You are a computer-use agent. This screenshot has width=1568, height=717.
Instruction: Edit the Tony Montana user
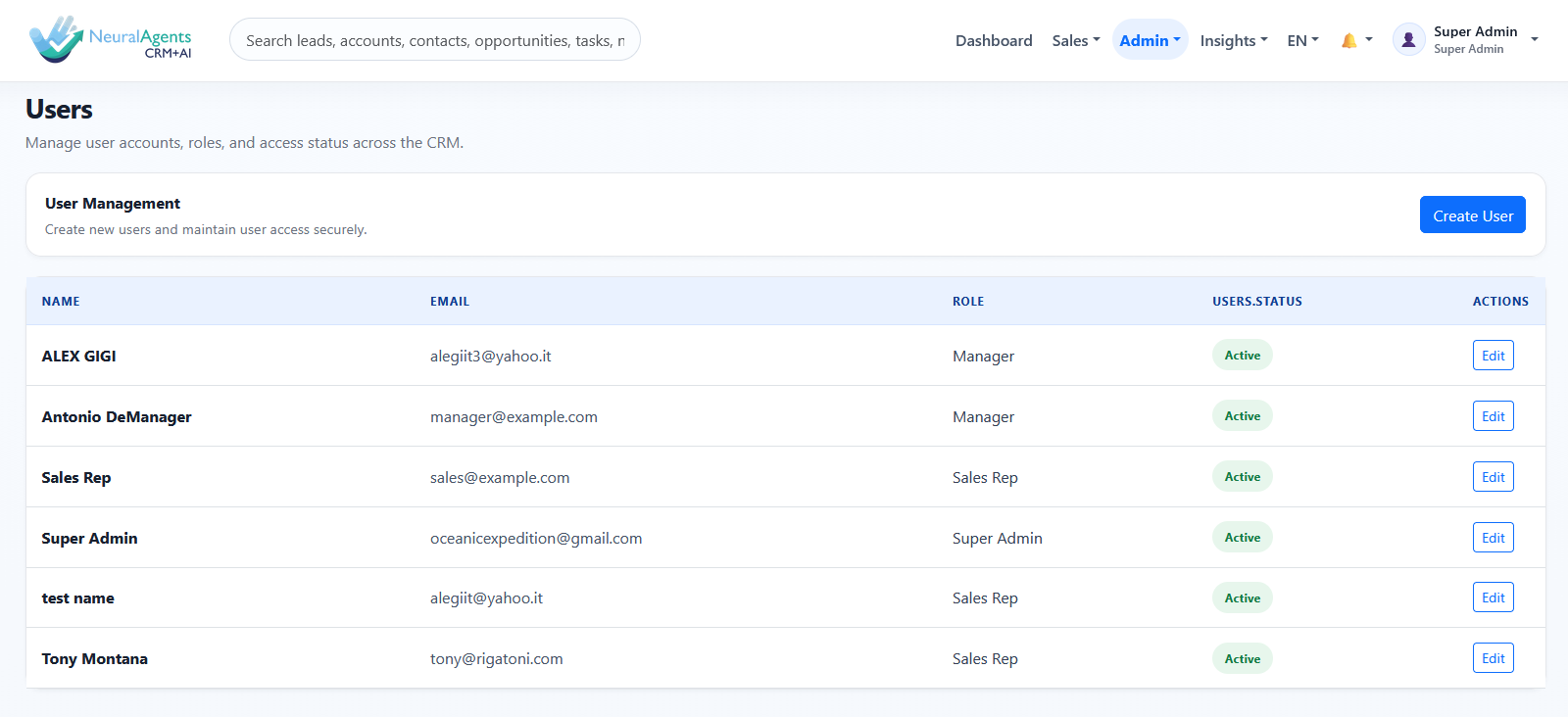pyautogui.click(x=1493, y=658)
